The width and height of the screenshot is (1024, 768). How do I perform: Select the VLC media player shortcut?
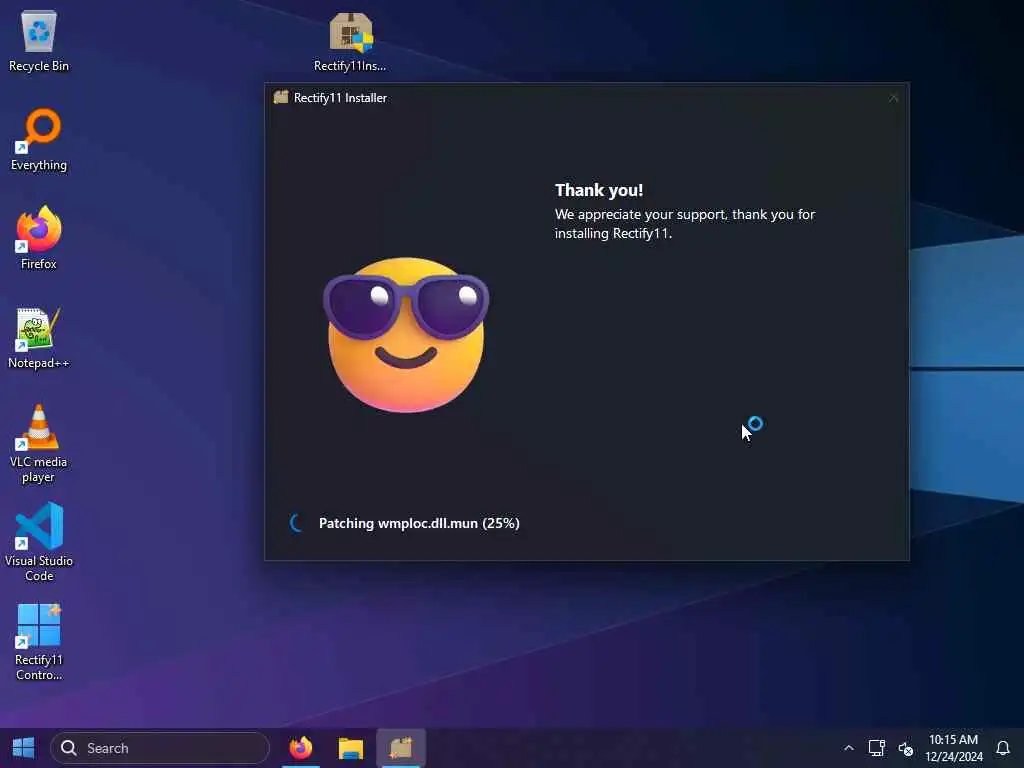pyautogui.click(x=39, y=444)
